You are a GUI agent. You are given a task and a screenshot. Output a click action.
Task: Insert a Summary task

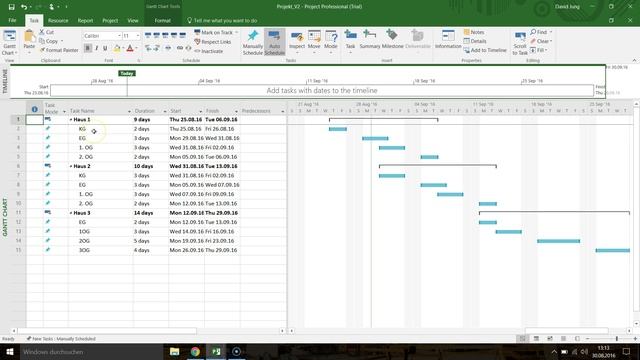pos(369,40)
